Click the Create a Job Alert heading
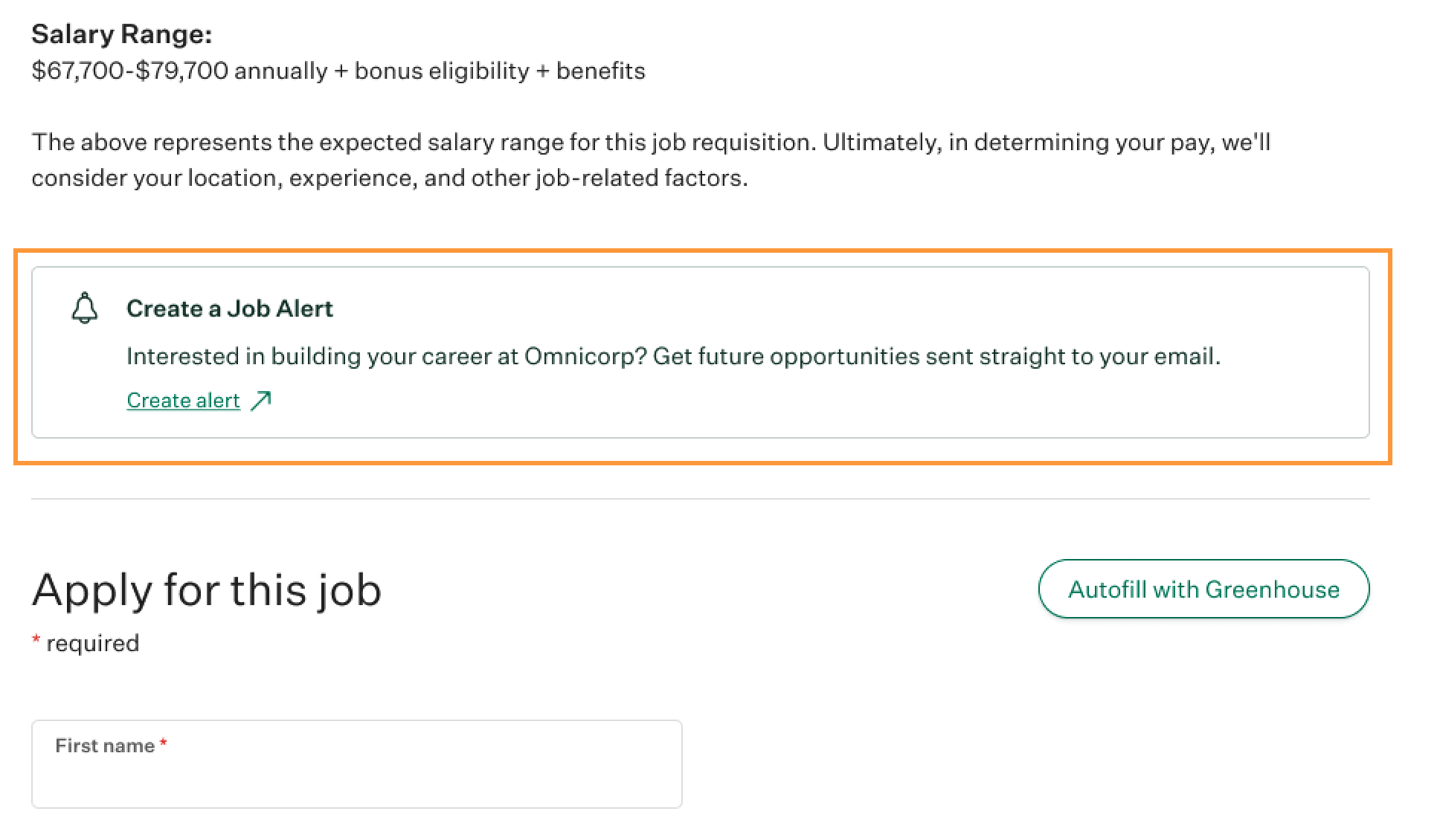This screenshot has width=1440, height=840. [231, 308]
